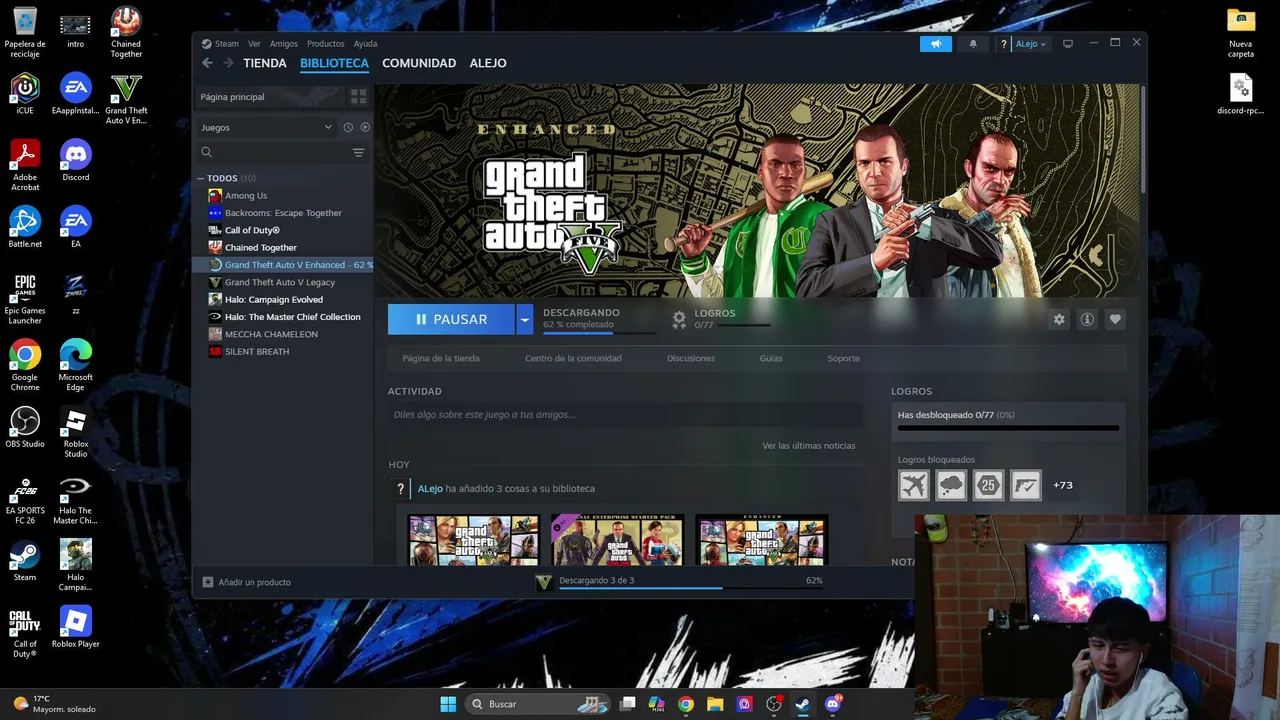1280x720 pixels.
Task: Open the Discord desktop shortcut
Action: pyautogui.click(x=75, y=160)
